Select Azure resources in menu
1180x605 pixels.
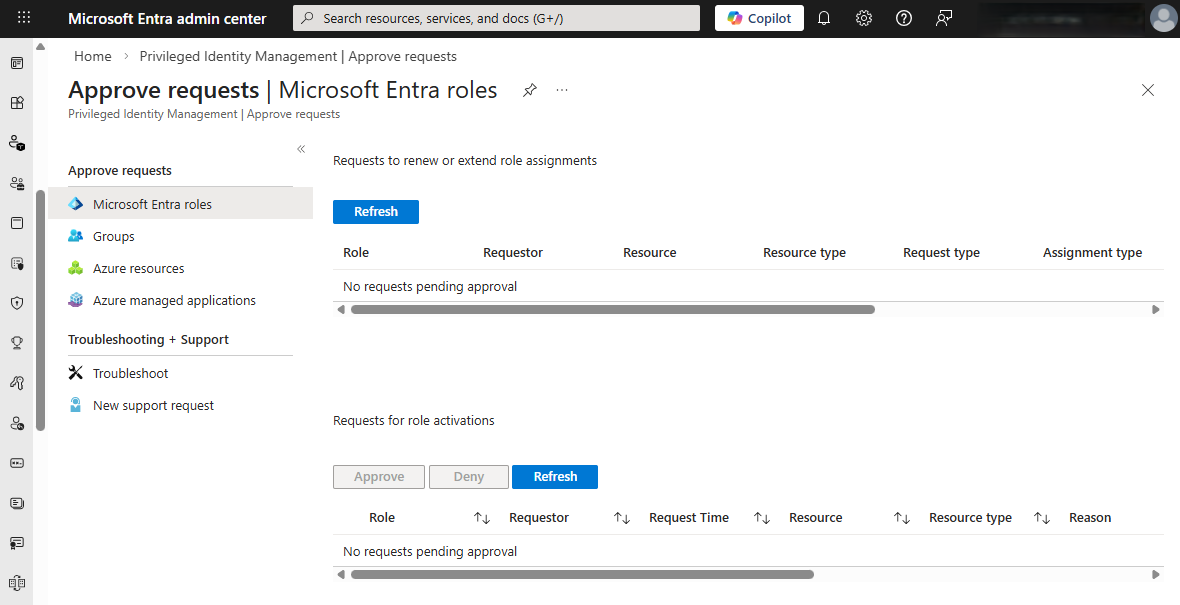click(181, 268)
